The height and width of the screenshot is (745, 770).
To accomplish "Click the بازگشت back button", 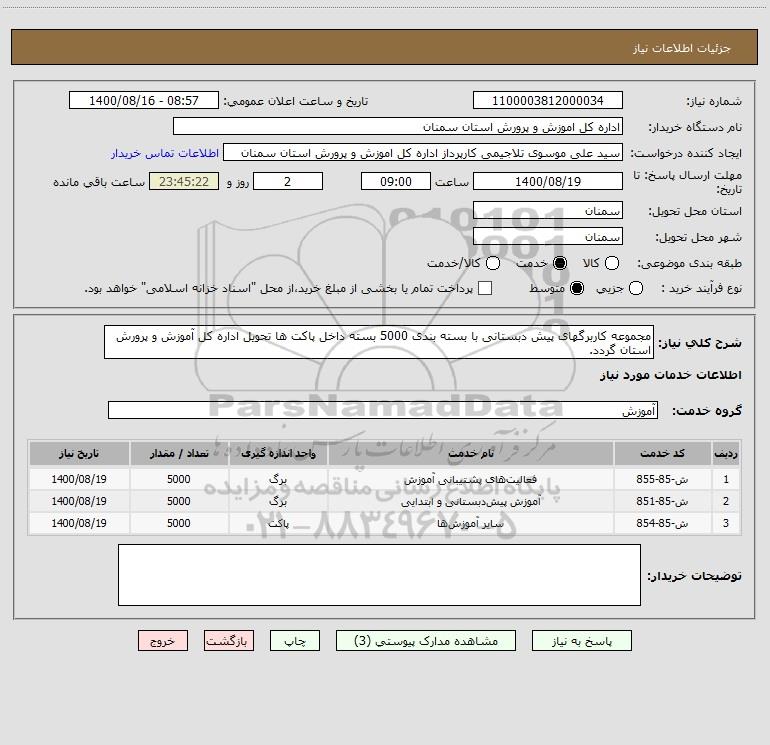I will 229,641.
